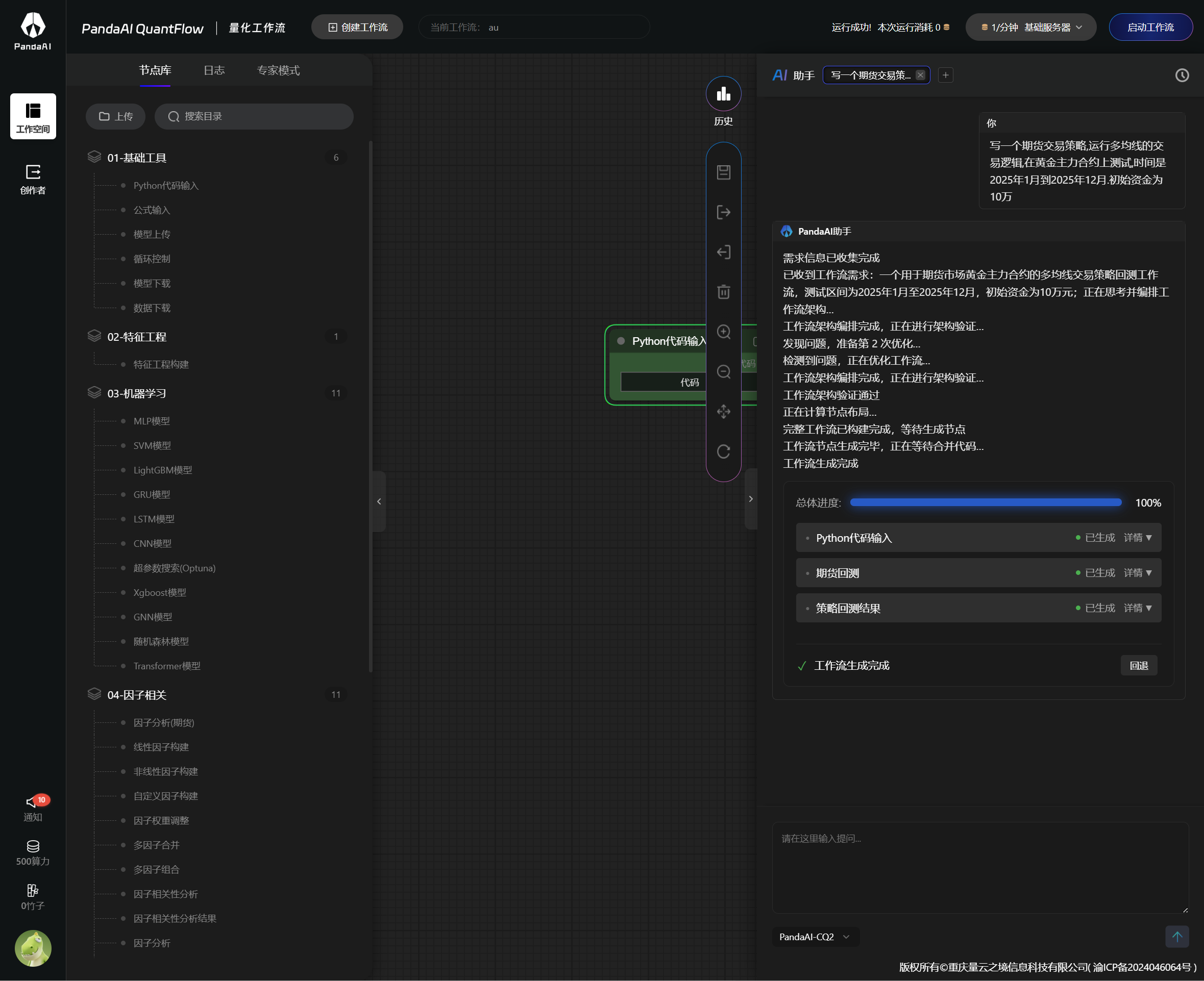This screenshot has height=981, width=1204.
Task: Select the 因子相关性分析结果 tree node
Action: click(175, 919)
